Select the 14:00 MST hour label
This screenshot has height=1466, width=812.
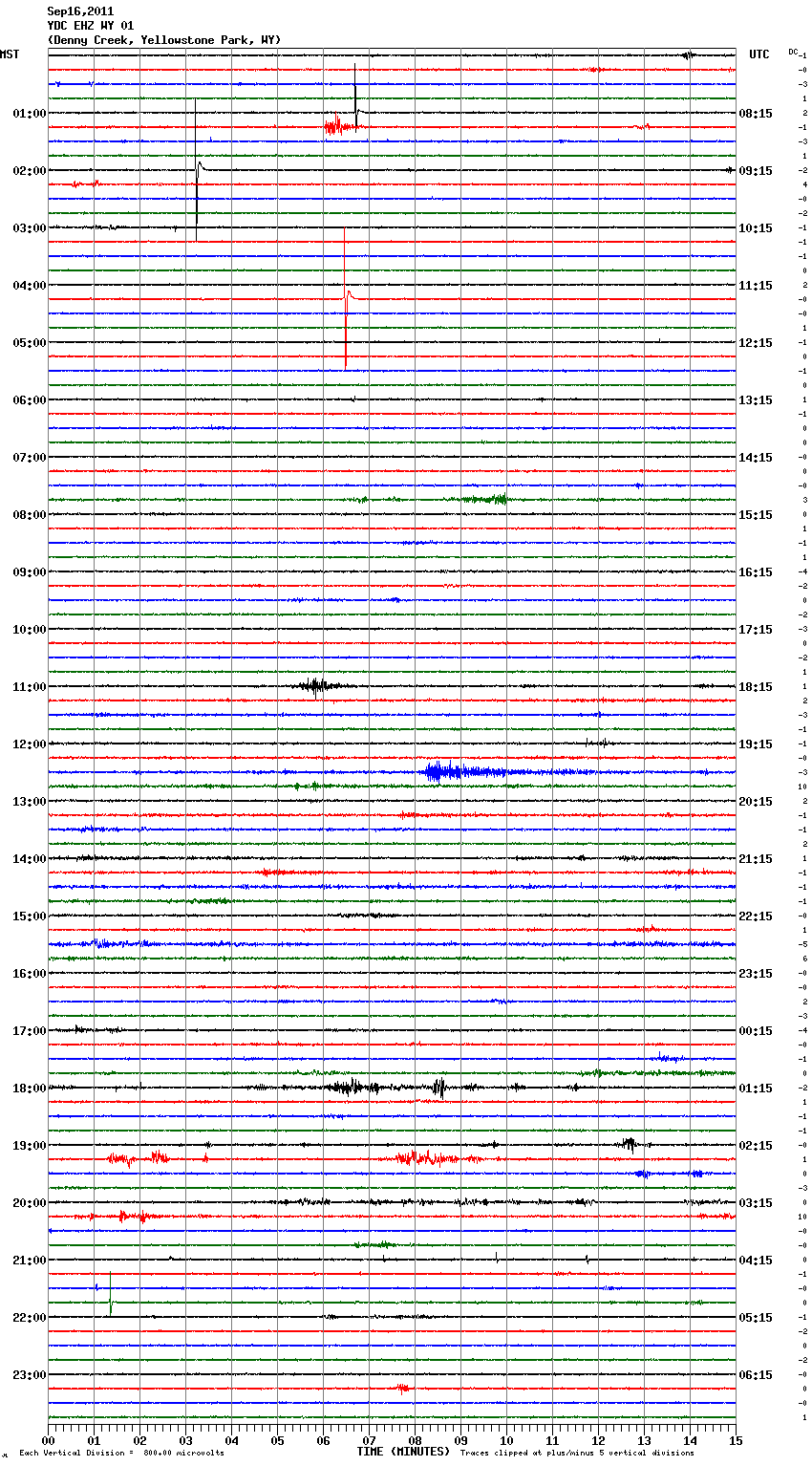click(x=30, y=859)
